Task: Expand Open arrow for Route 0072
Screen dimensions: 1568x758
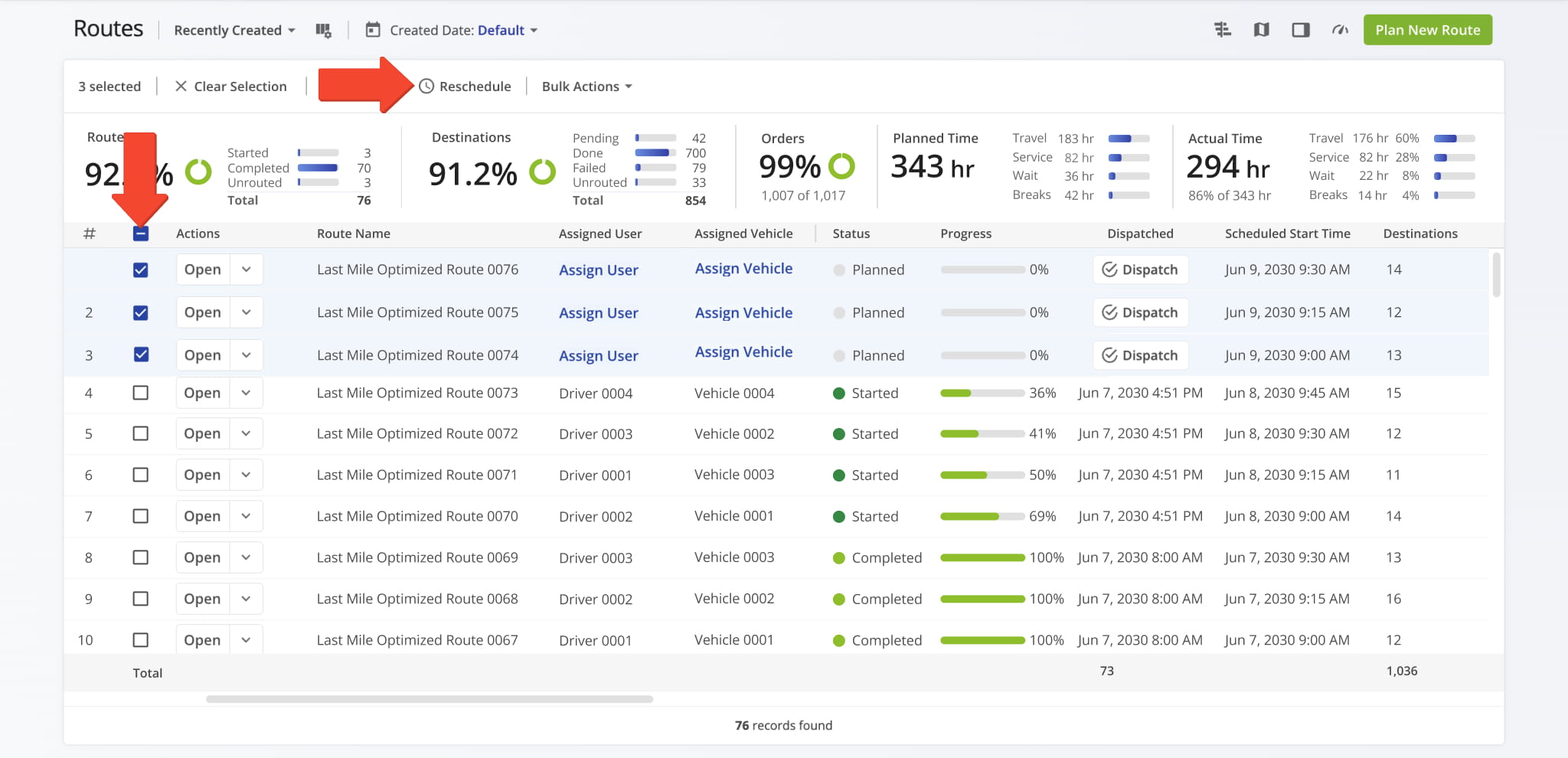Action: [x=246, y=433]
